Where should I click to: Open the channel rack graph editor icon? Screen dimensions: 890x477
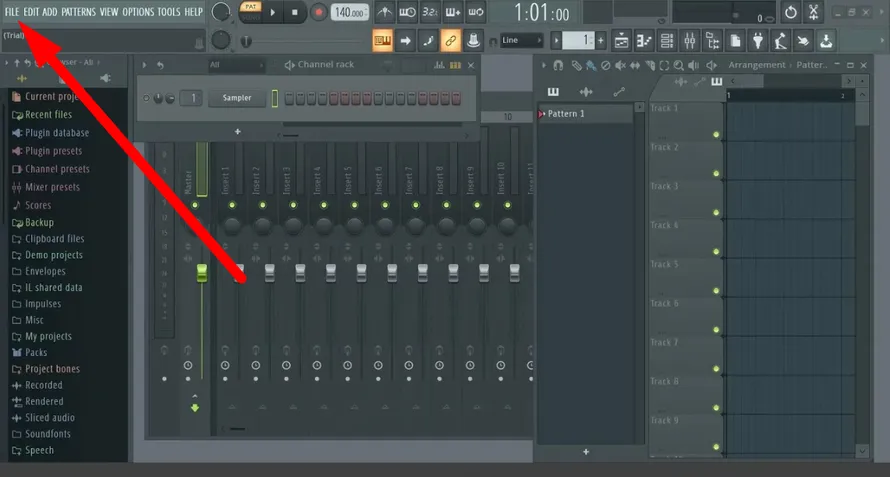click(439, 65)
